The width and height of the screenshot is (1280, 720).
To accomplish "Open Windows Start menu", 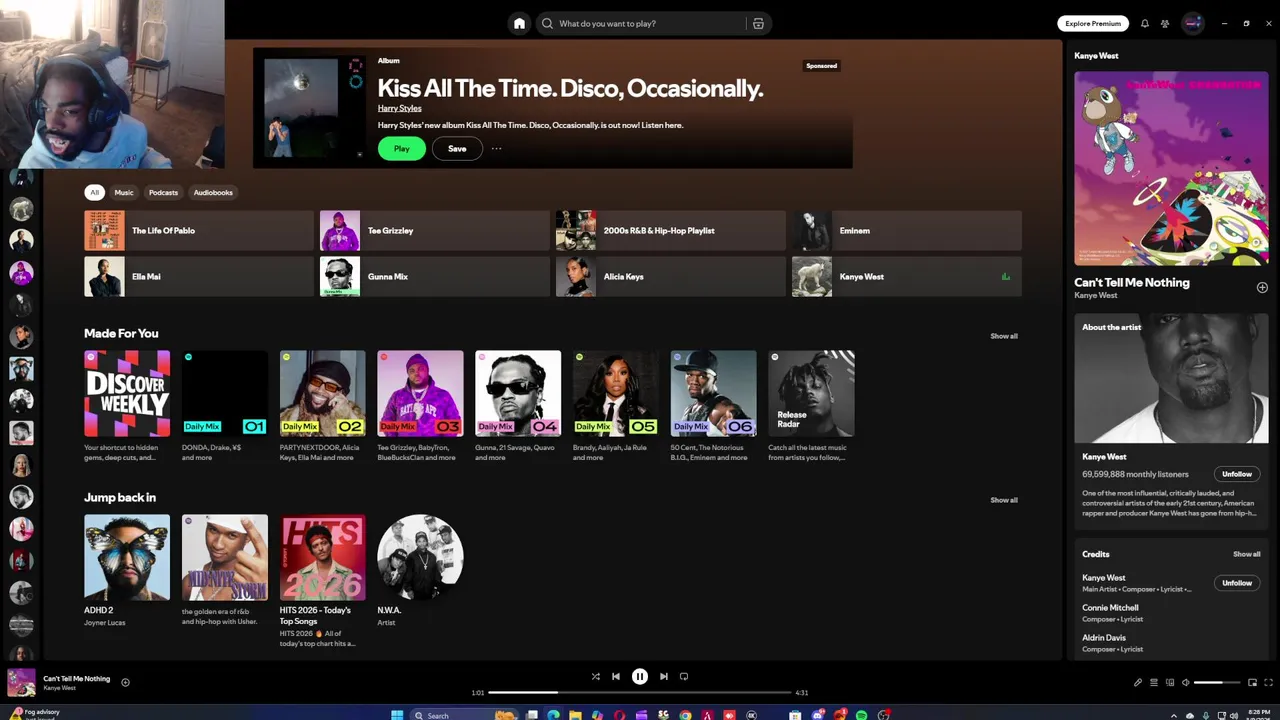I will [x=397, y=715].
